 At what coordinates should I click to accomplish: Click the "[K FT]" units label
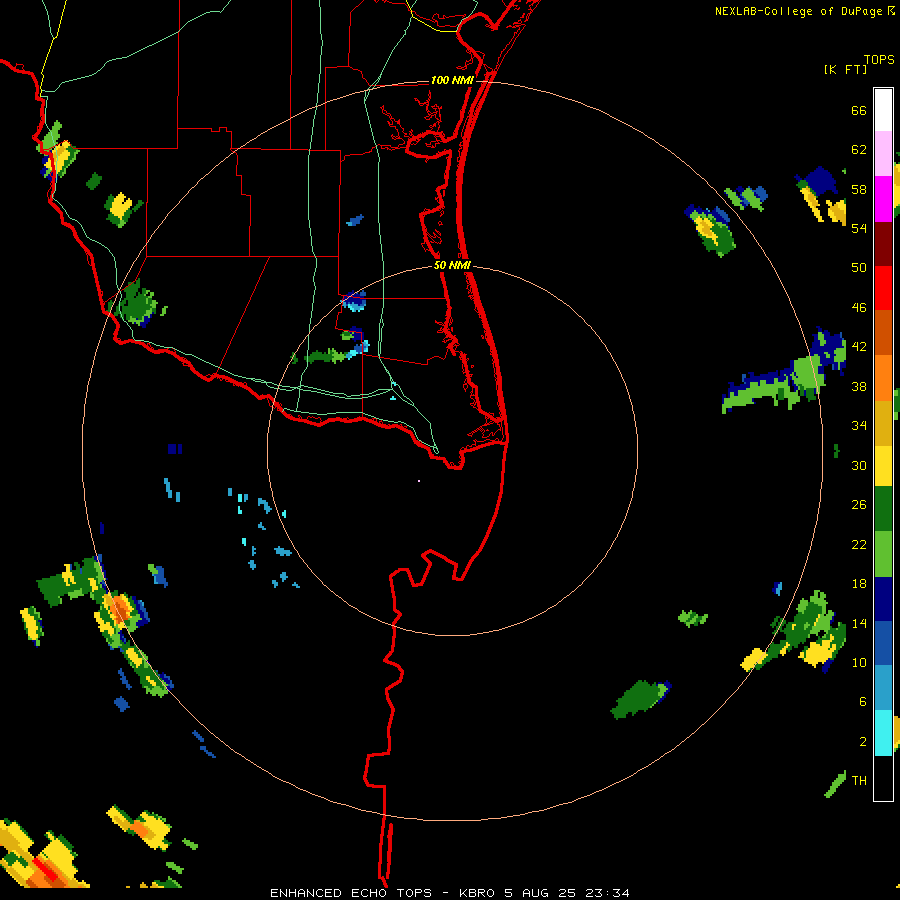pyautogui.click(x=845, y=69)
